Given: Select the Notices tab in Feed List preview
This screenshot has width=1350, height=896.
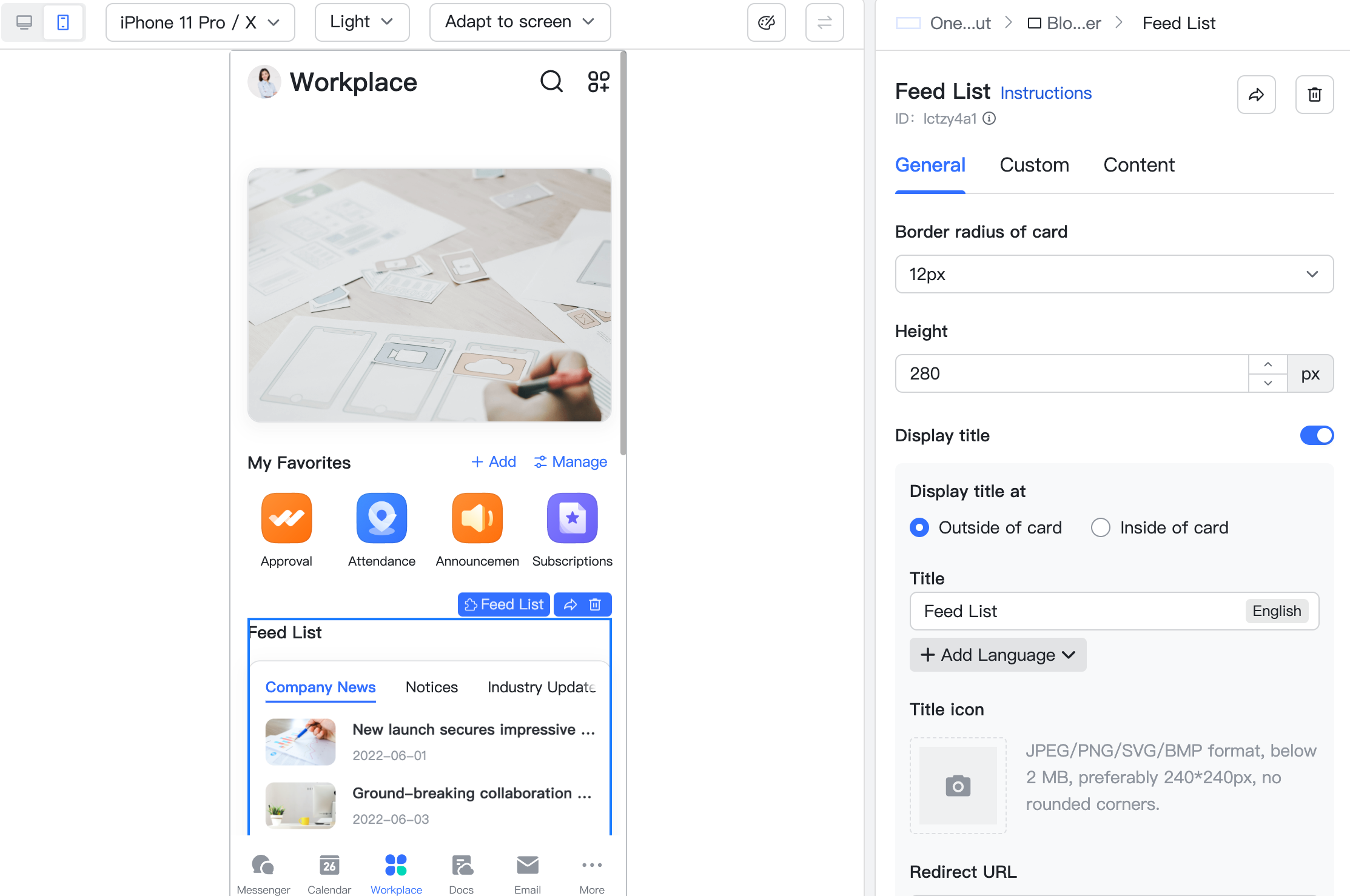Looking at the screenshot, I should click(431, 687).
